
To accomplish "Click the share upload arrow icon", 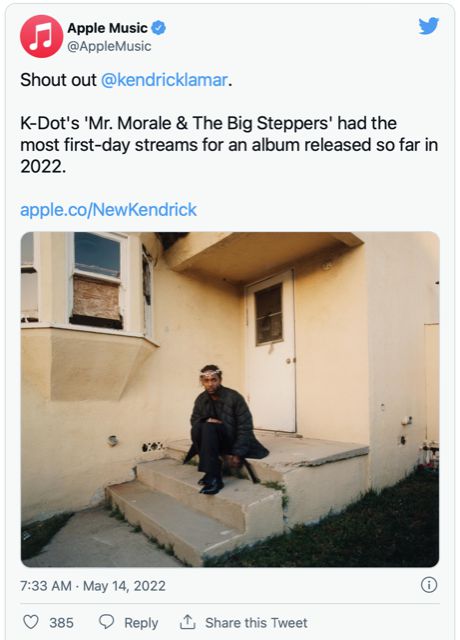I will click(187, 622).
